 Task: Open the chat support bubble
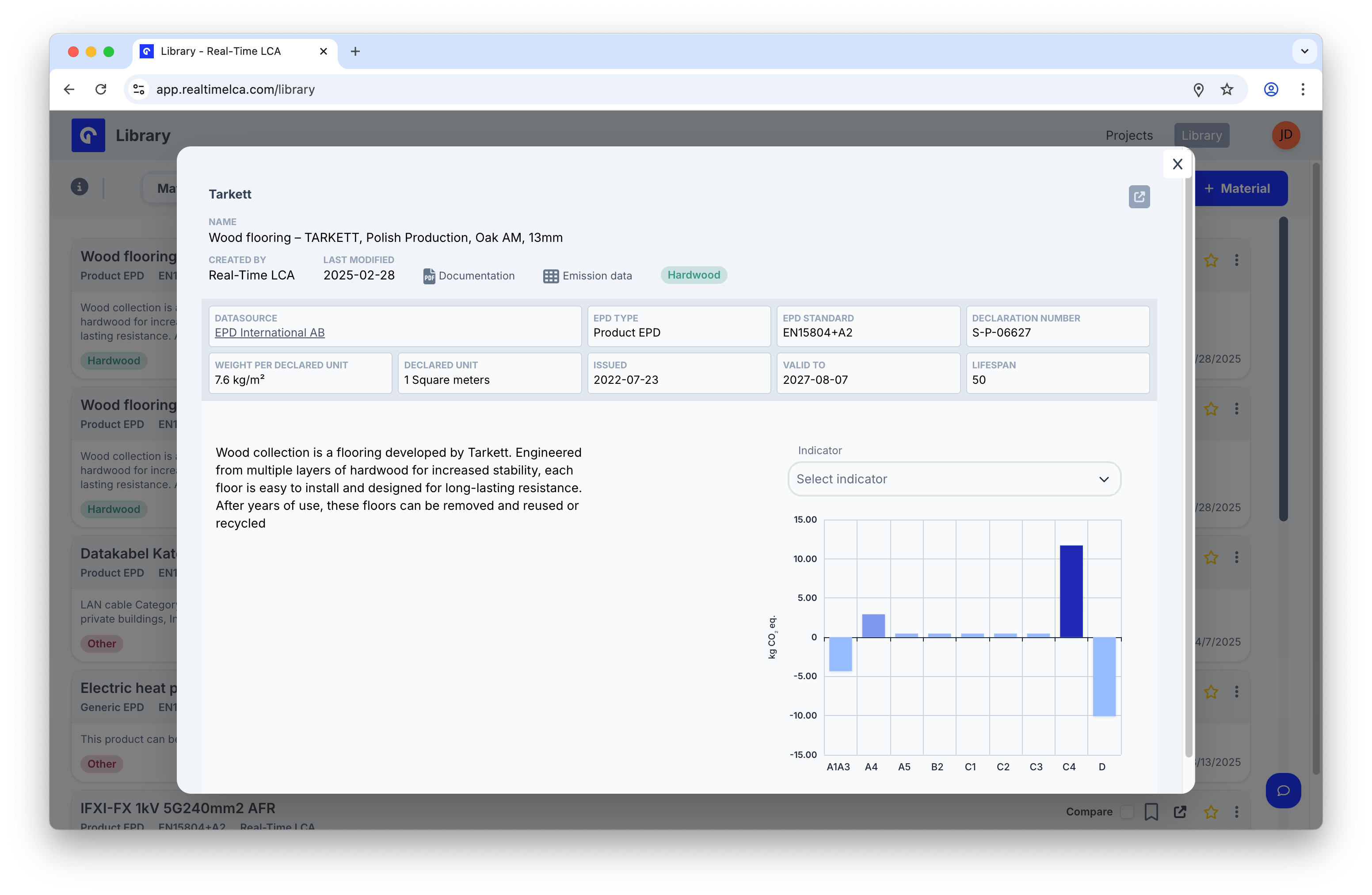click(x=1283, y=790)
